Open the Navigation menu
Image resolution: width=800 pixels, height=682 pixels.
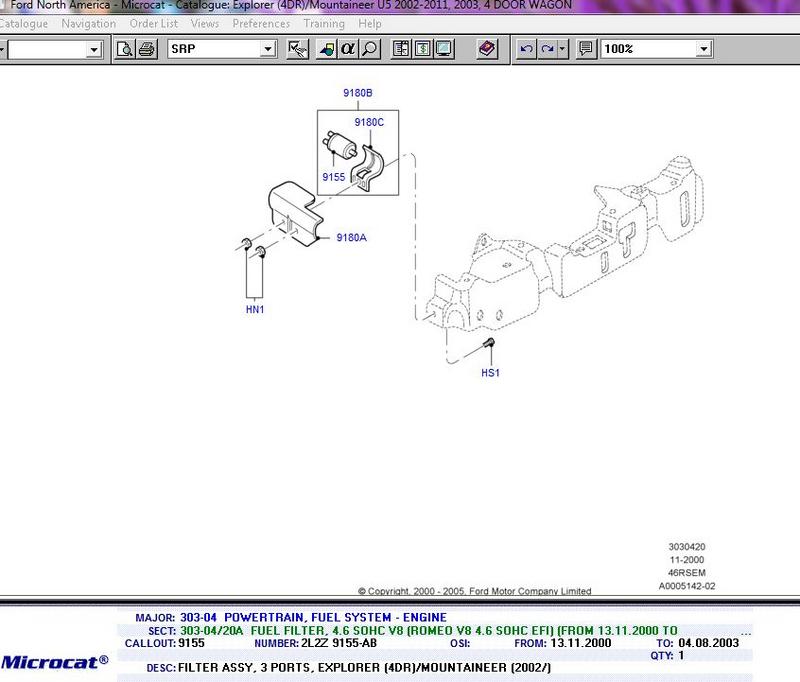tap(89, 23)
